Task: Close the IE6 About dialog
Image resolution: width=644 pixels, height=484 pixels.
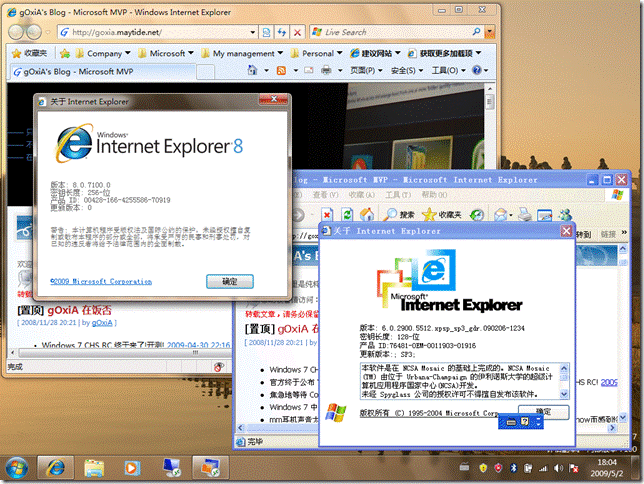Action: point(566,231)
